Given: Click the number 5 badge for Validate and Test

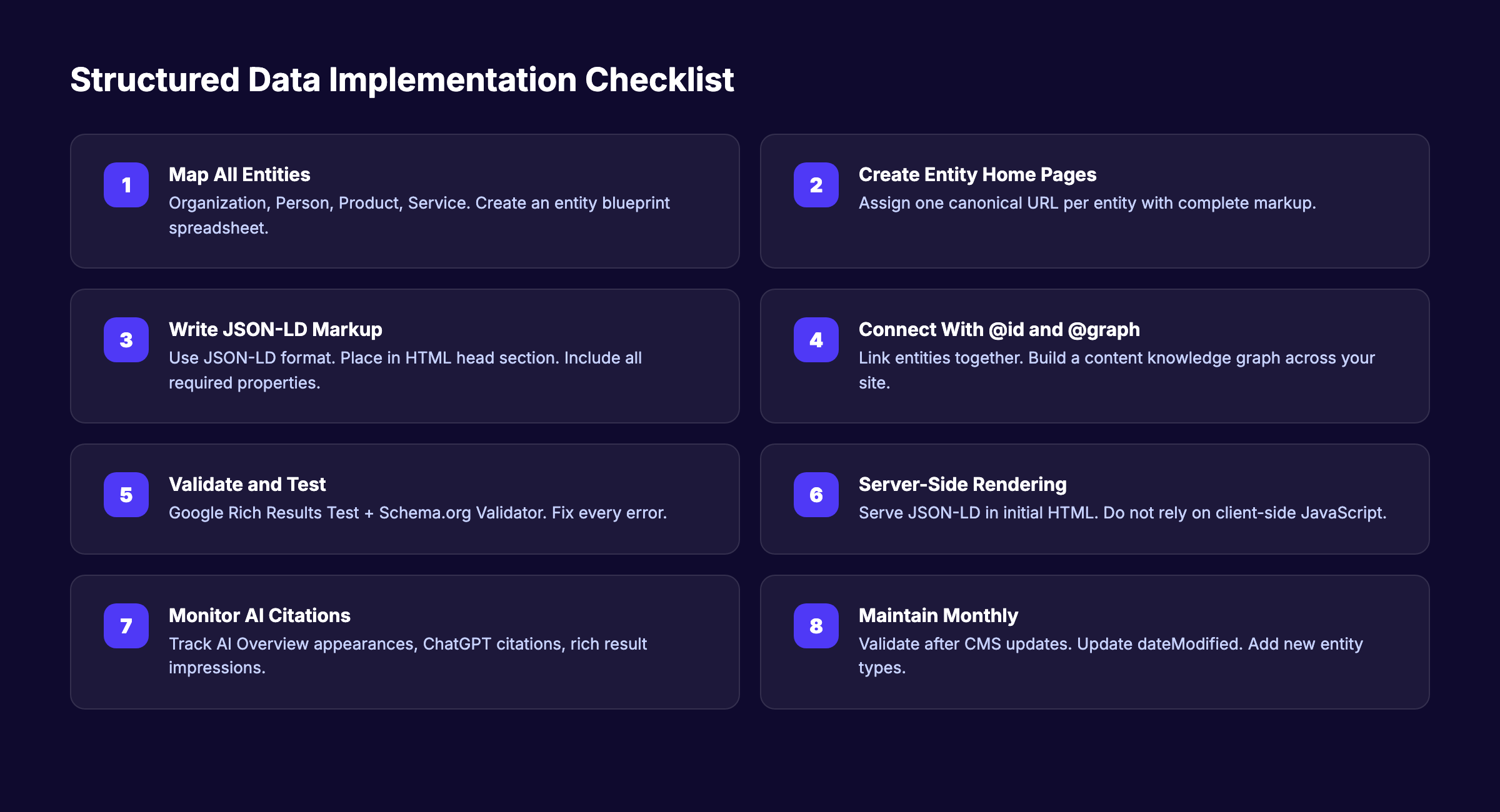Looking at the screenshot, I should [x=126, y=495].
